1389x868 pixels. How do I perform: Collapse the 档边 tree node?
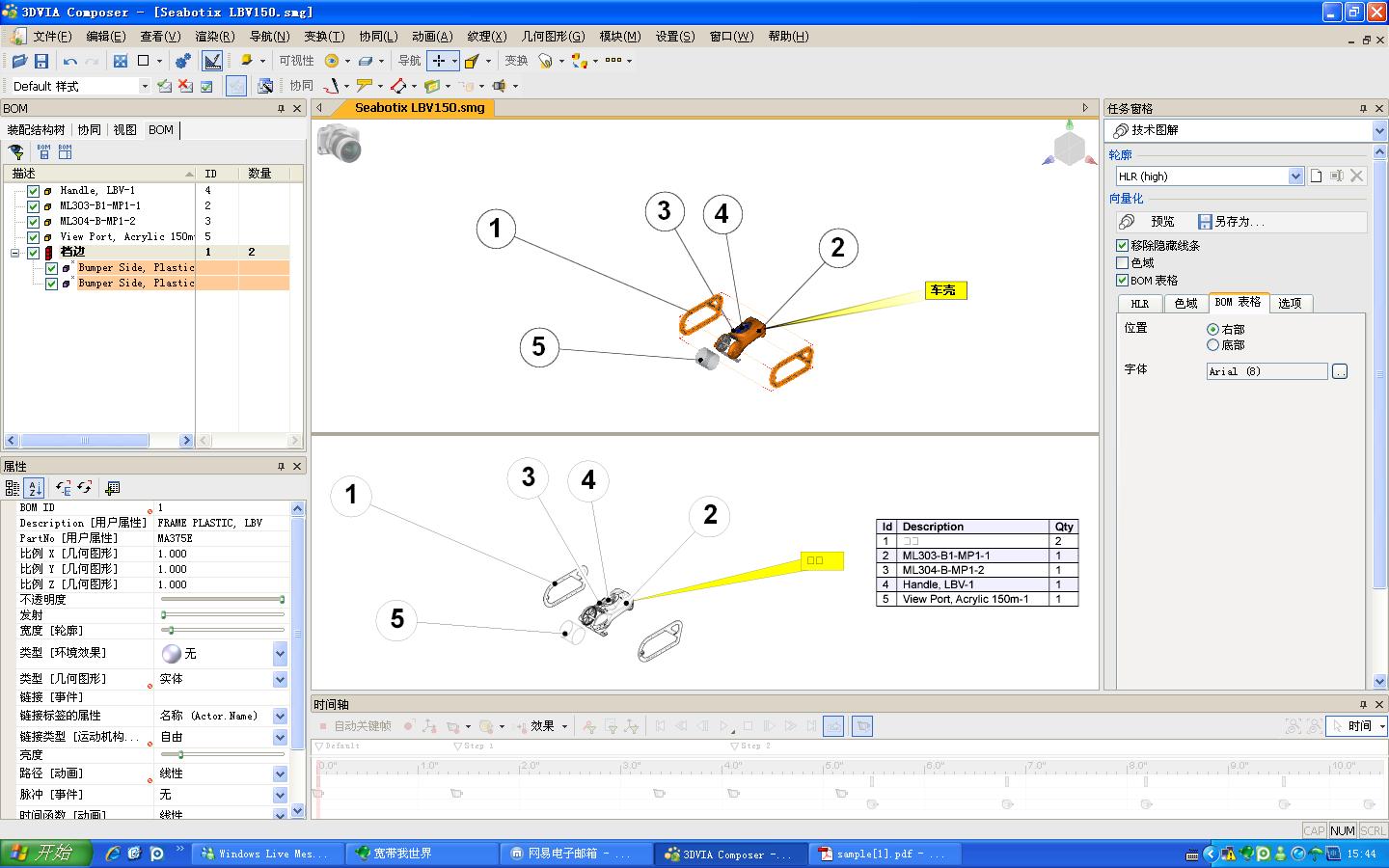coord(15,253)
